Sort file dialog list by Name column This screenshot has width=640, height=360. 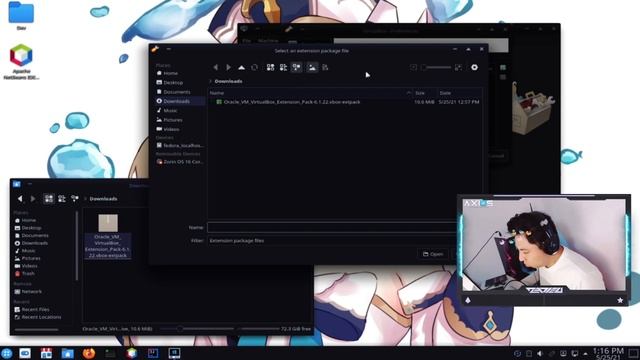point(310,93)
